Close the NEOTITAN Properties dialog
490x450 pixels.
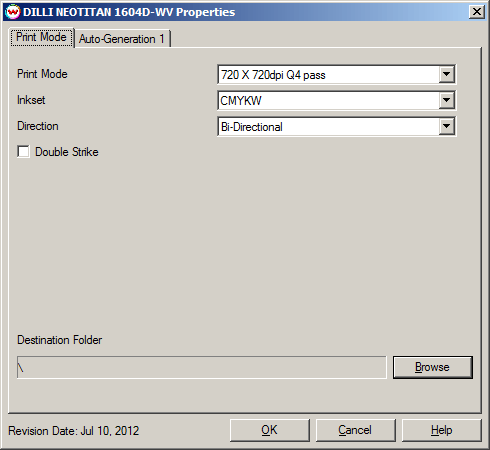point(477,12)
